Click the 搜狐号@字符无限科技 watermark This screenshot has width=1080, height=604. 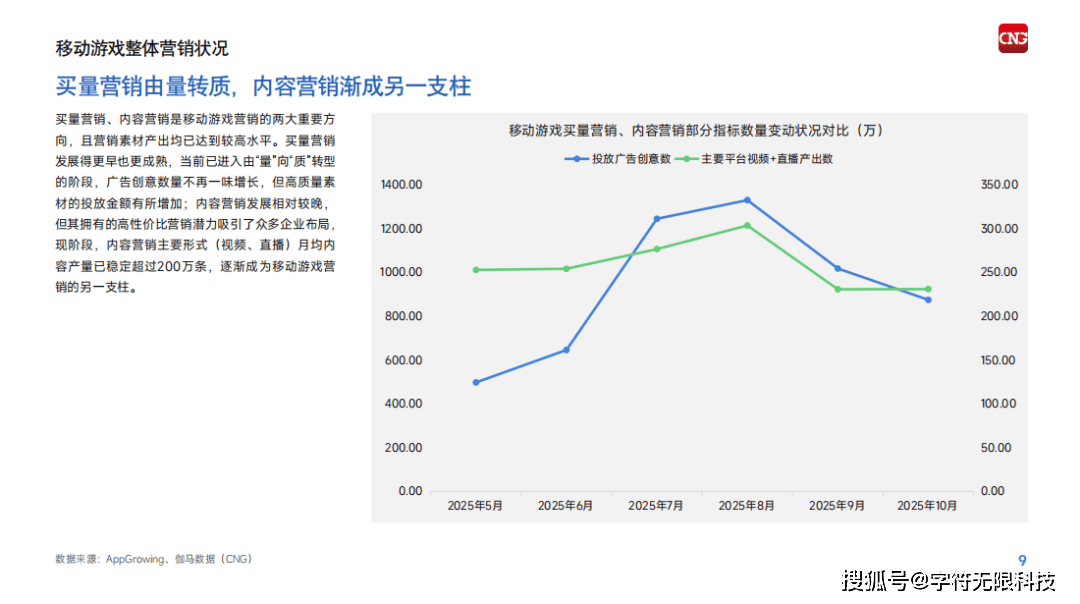(x=948, y=581)
